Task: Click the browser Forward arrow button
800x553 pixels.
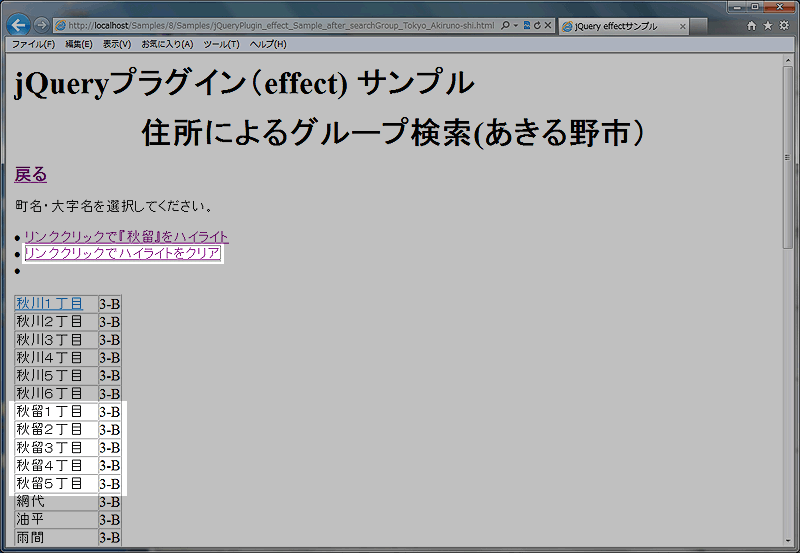Action: (41, 25)
